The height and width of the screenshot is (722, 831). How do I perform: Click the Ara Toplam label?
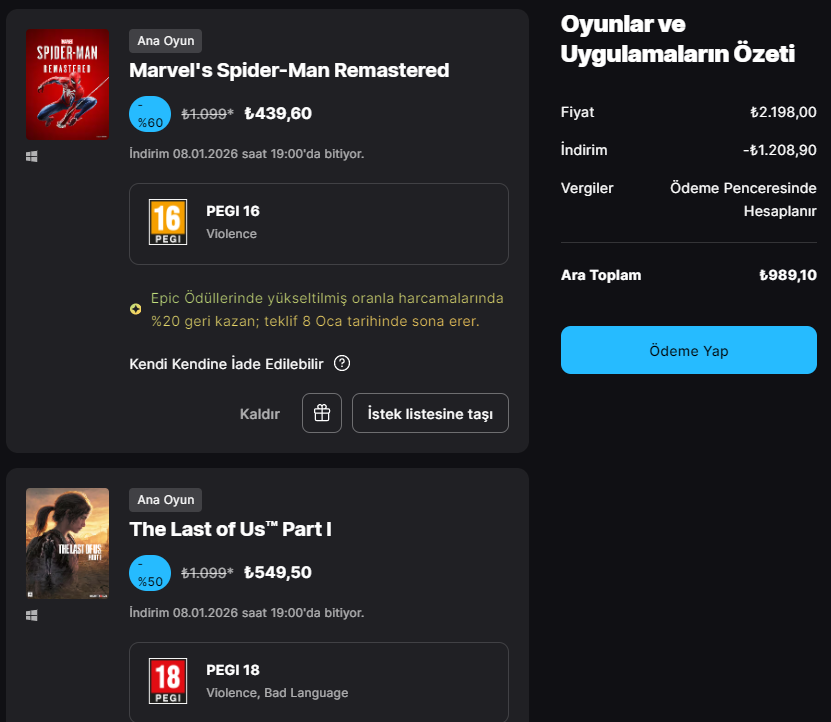pos(601,275)
